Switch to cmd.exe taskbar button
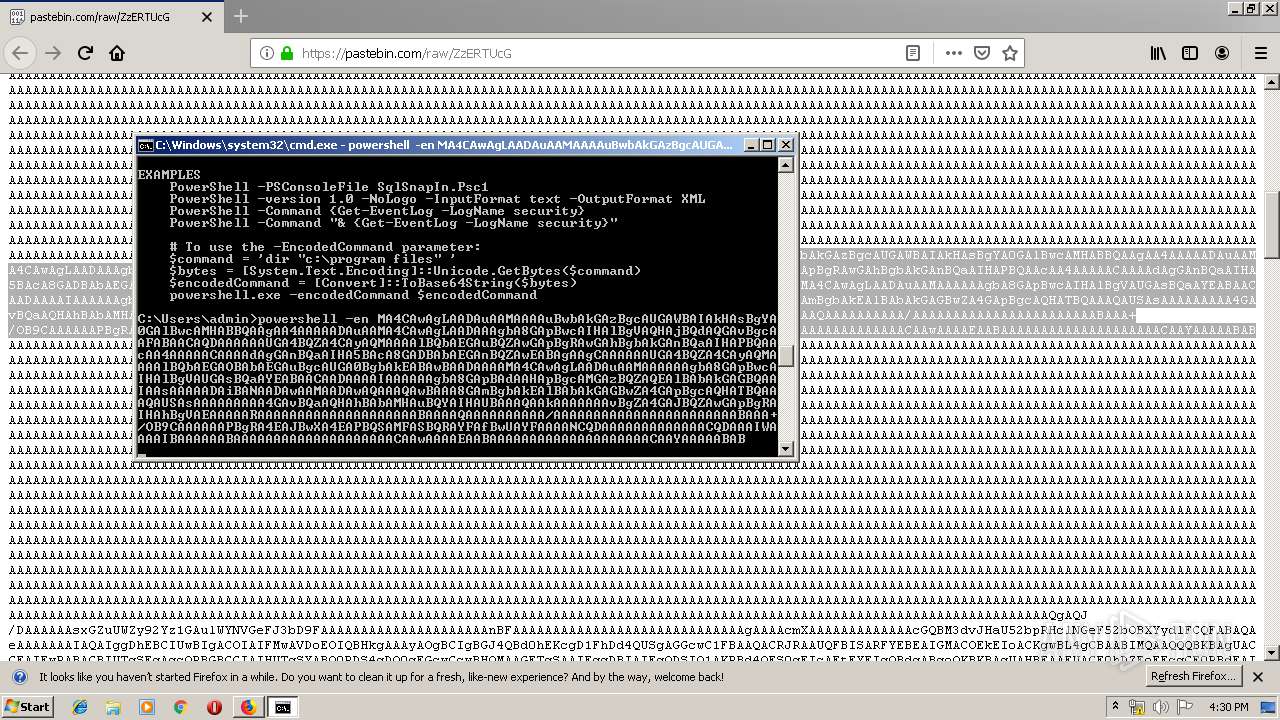 [x=283, y=707]
